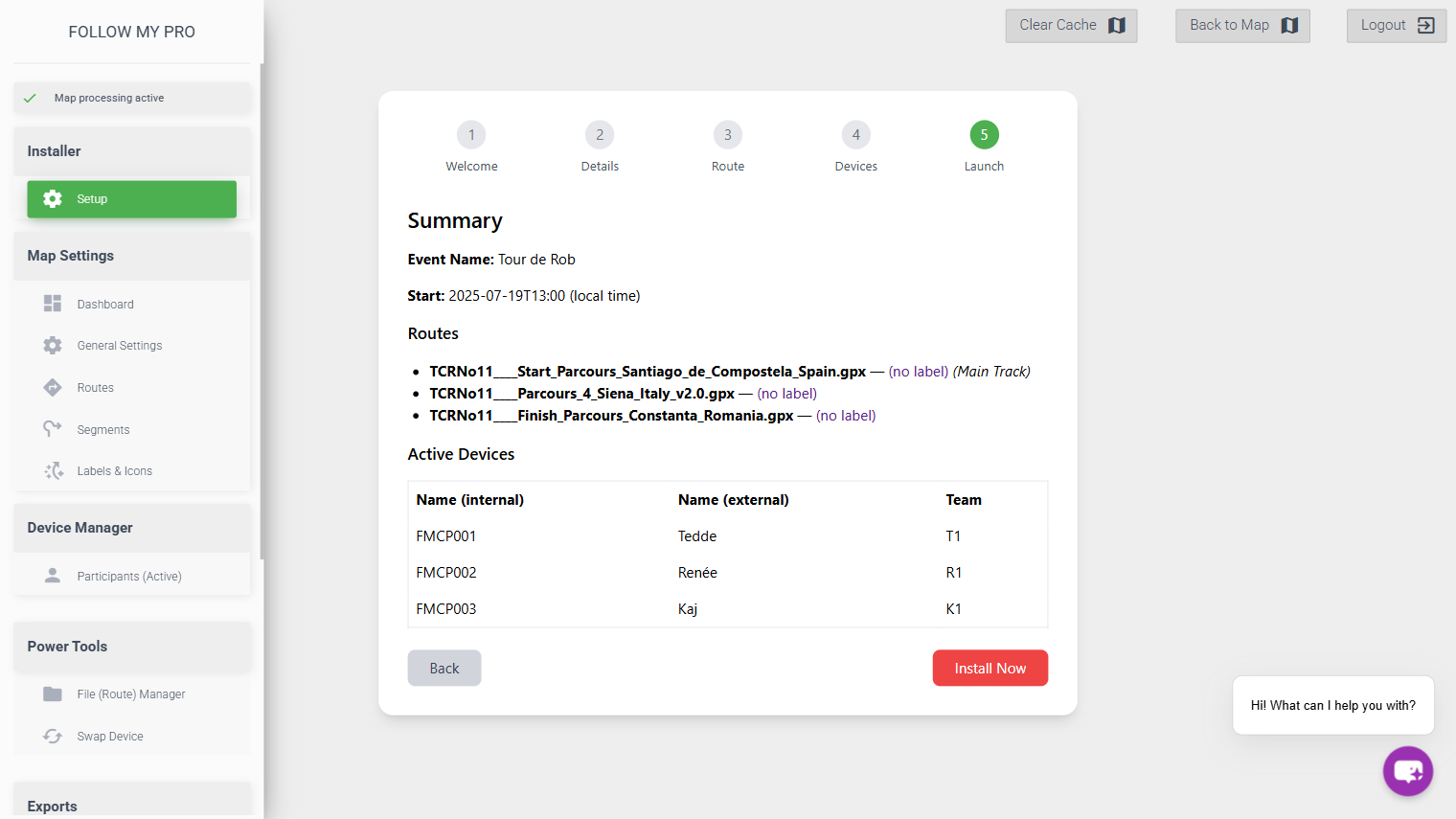This screenshot has height=819, width=1456.
Task: Jump to step 3 Route
Action: (728, 135)
